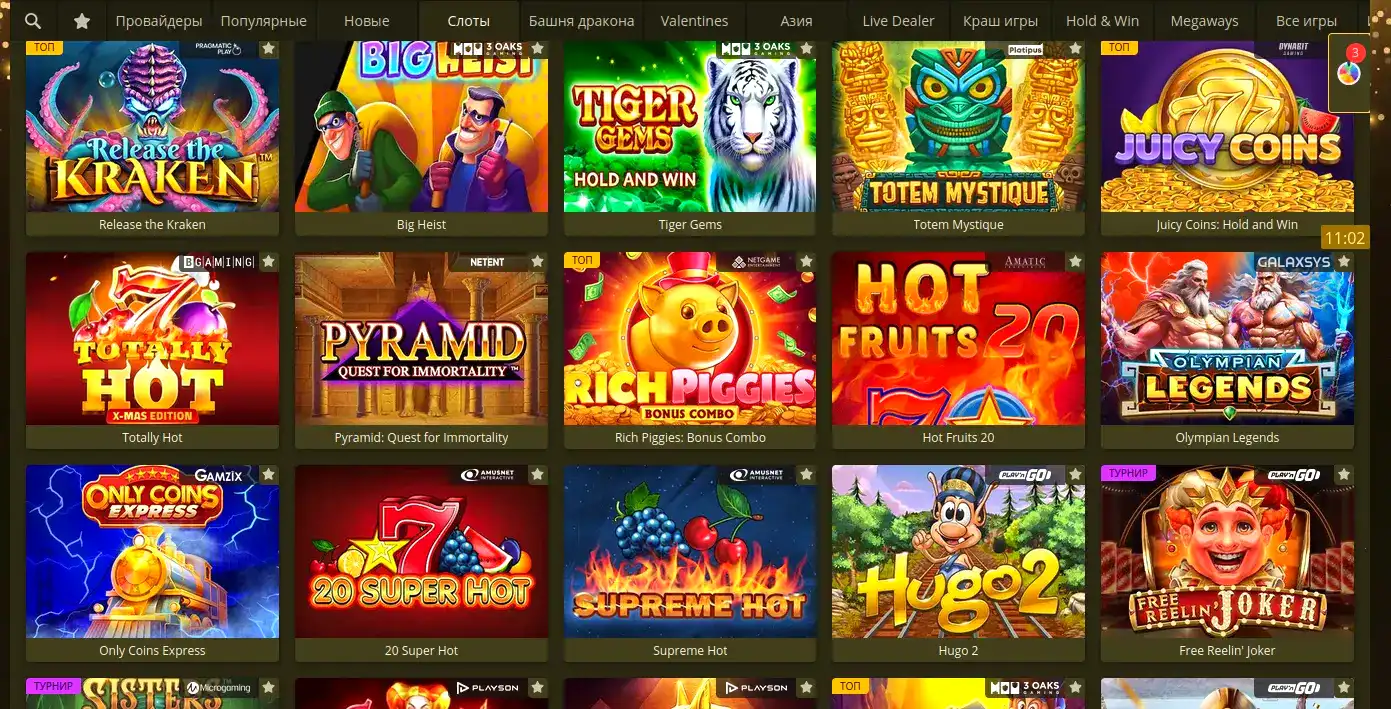This screenshot has height=709, width=1391.
Task: Show favorites via the top star icon
Action: pos(82,21)
